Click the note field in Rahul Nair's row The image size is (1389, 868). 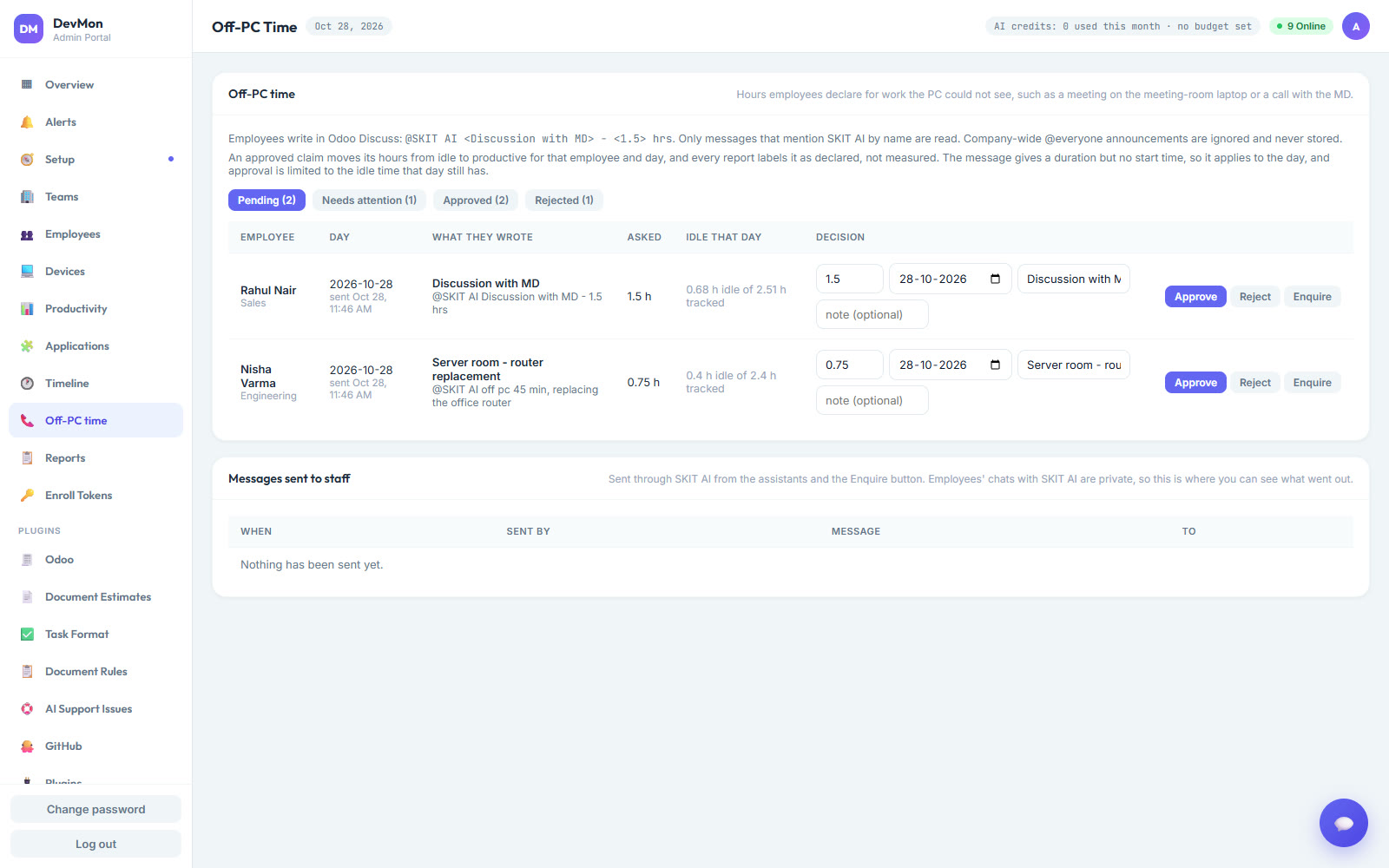tap(872, 315)
